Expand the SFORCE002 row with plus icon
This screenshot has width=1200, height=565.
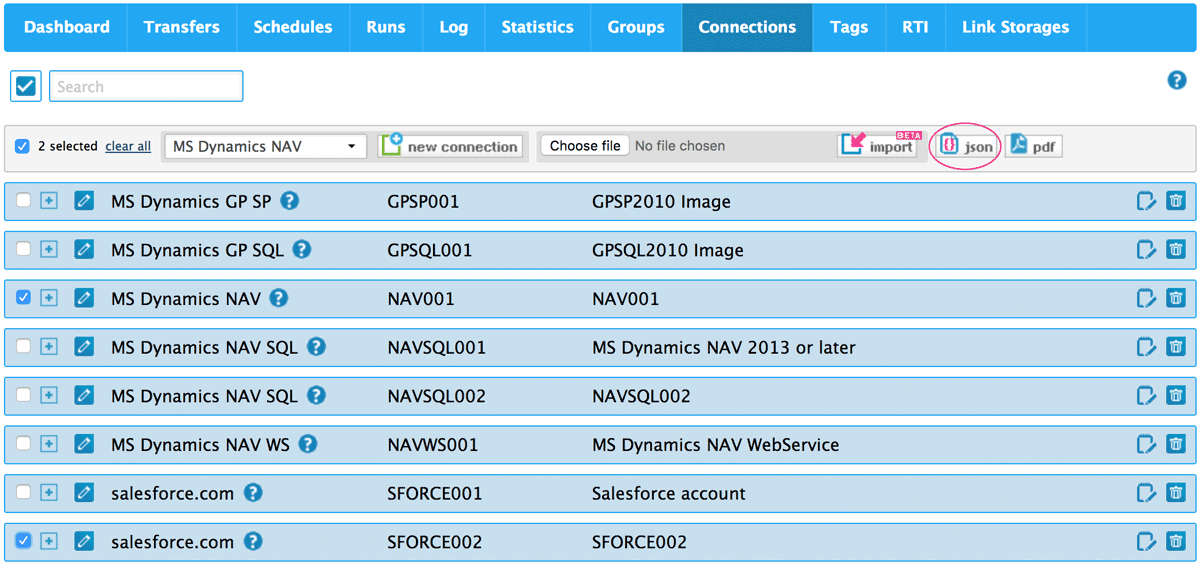(48, 542)
